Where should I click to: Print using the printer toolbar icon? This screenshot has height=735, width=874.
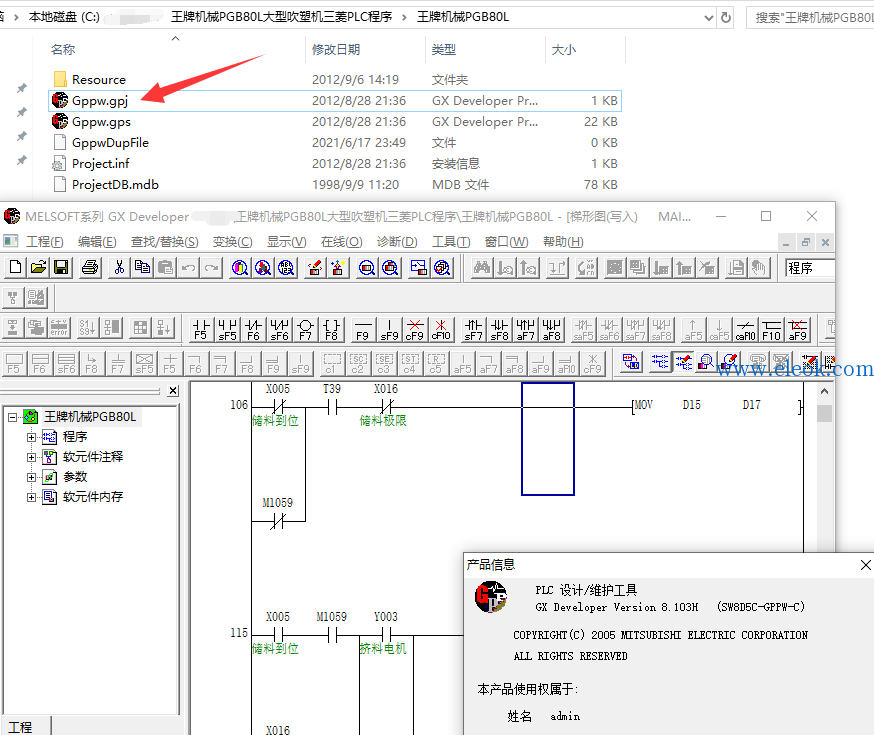[x=90, y=267]
